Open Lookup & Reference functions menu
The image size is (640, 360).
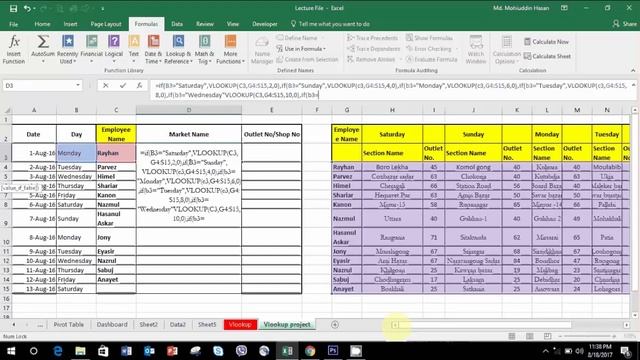(178, 49)
